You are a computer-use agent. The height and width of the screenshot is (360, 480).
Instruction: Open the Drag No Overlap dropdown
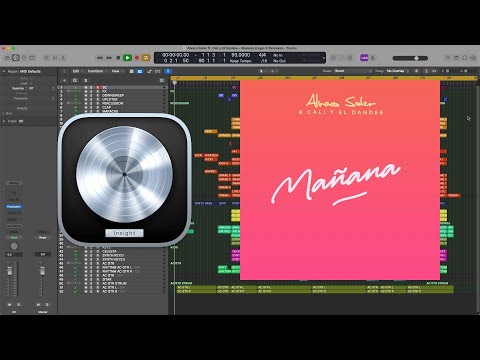(398, 71)
